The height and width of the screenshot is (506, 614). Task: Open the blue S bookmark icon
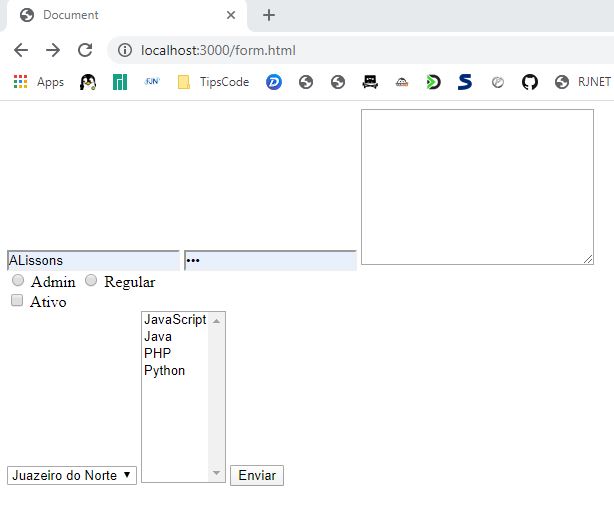465,82
